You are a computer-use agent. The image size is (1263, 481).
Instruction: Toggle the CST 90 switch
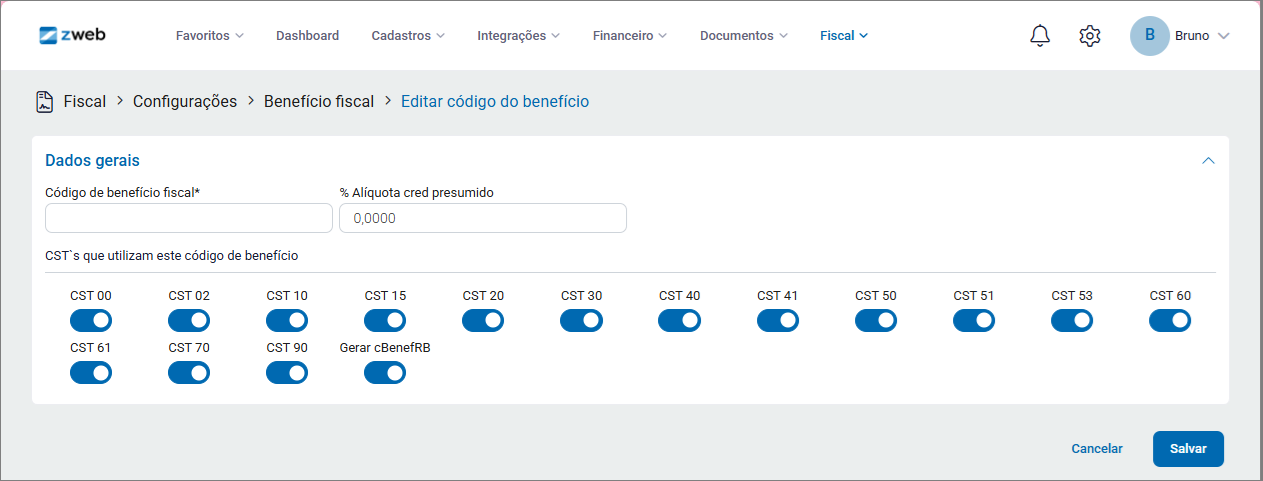pos(287,373)
